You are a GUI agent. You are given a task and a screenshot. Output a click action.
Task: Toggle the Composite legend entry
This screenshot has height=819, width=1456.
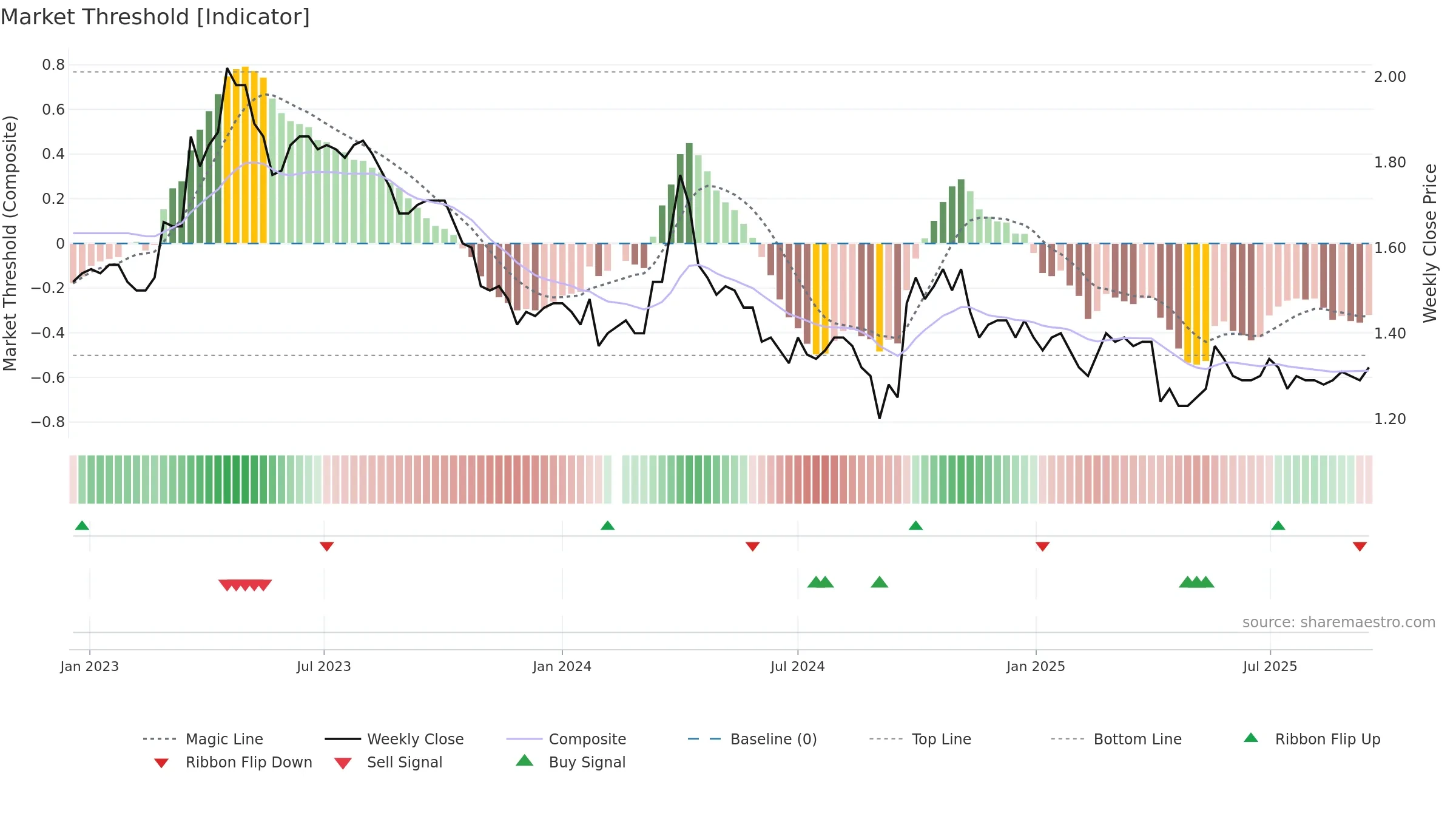click(566, 739)
